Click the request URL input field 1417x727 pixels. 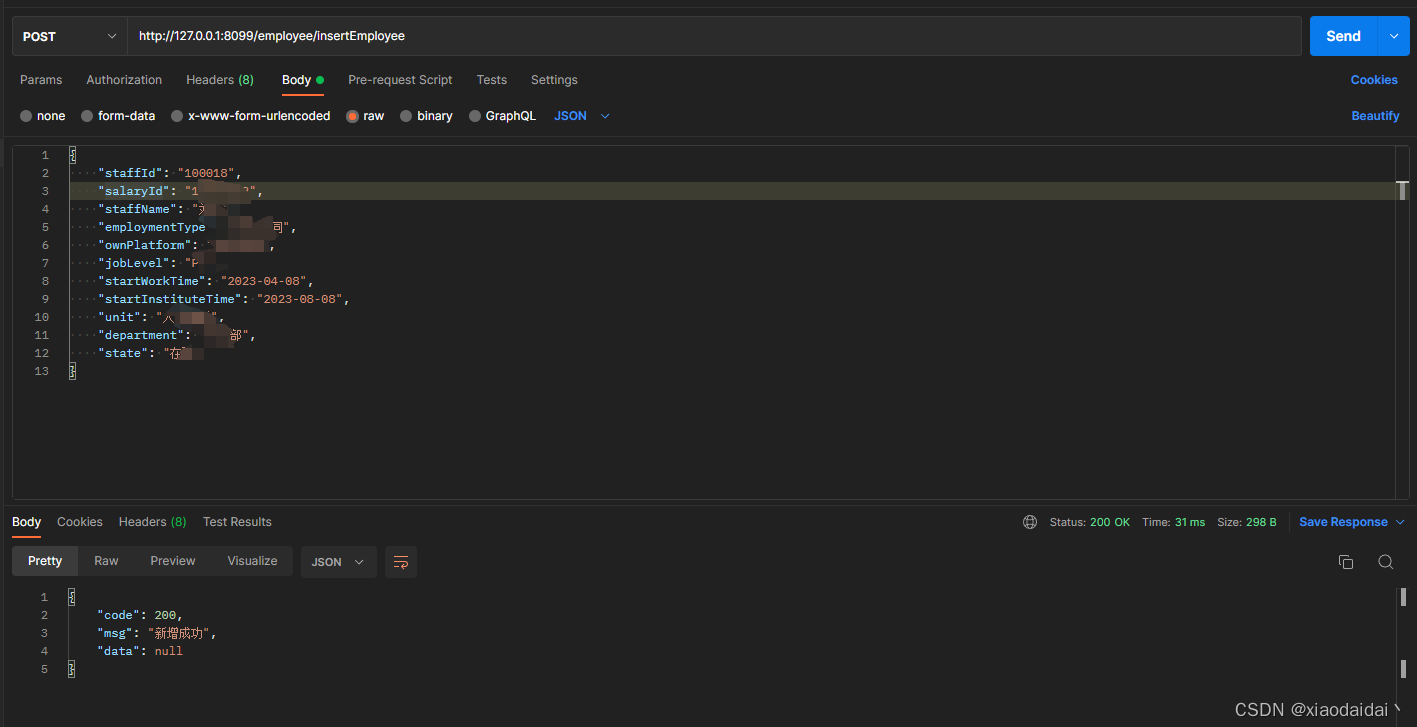point(714,36)
